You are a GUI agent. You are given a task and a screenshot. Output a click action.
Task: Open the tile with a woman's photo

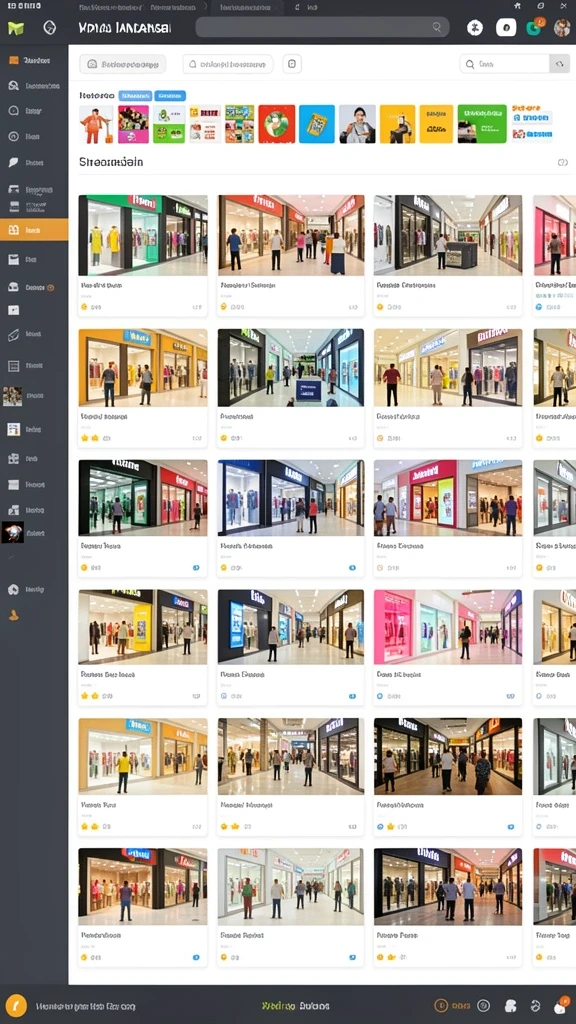357,124
